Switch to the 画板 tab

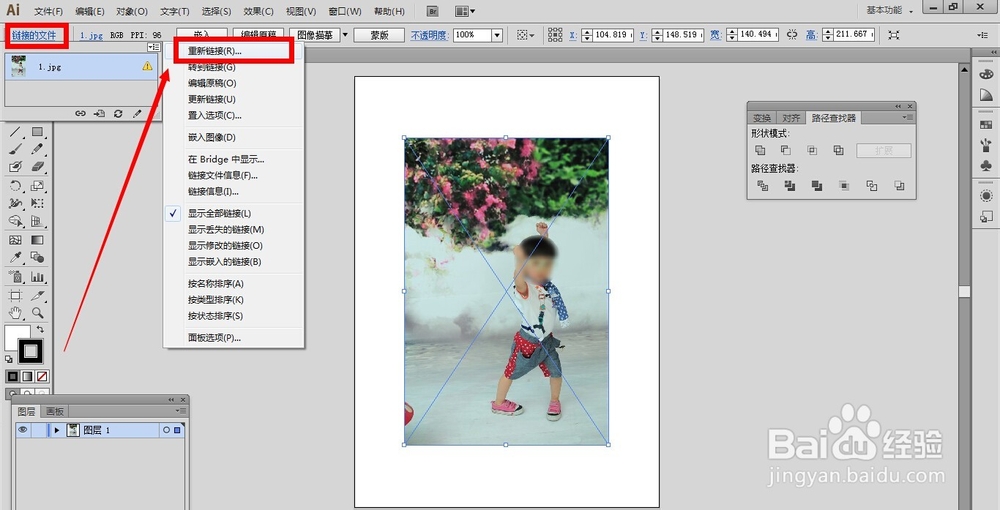coord(55,412)
